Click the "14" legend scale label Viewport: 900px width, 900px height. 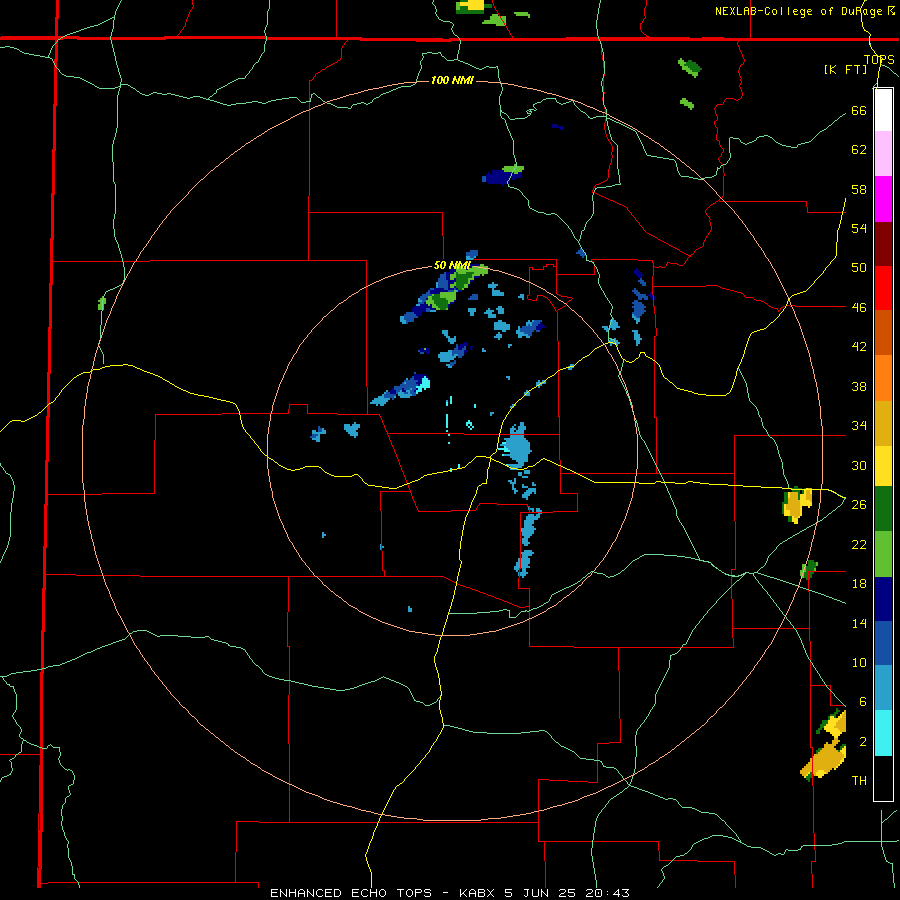(x=859, y=623)
